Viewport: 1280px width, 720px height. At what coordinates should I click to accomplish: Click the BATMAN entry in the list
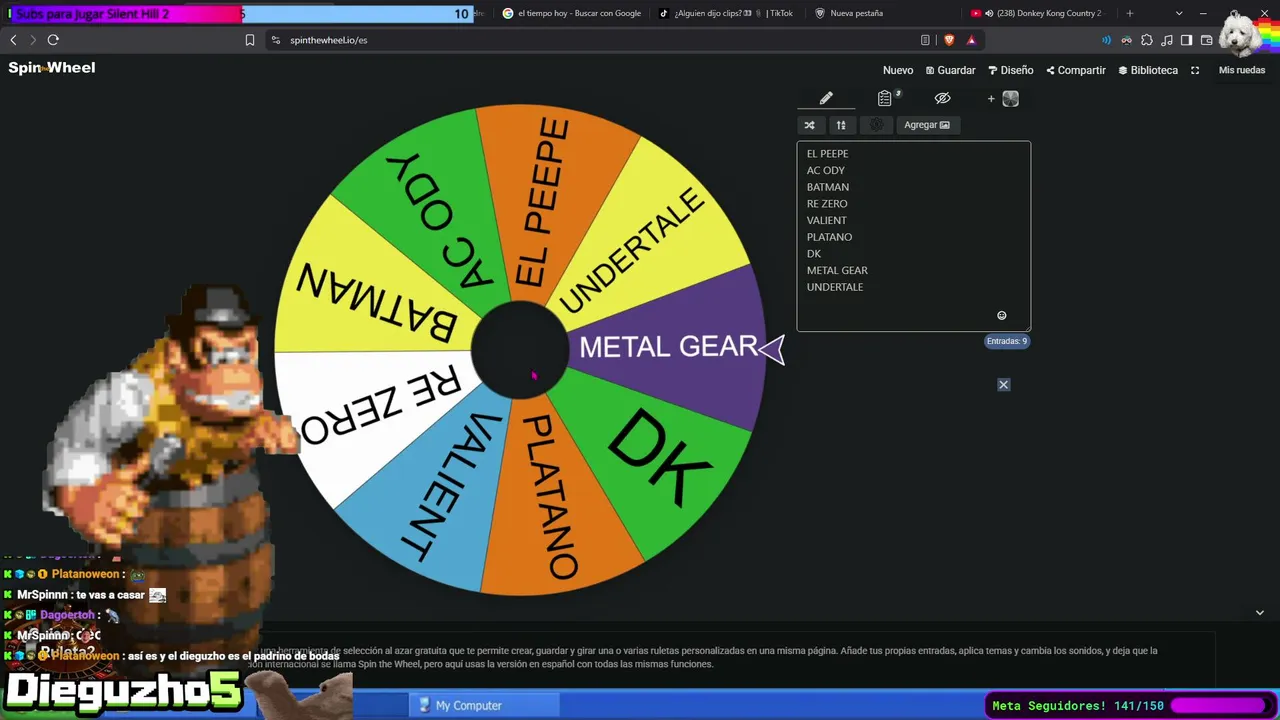tap(828, 187)
